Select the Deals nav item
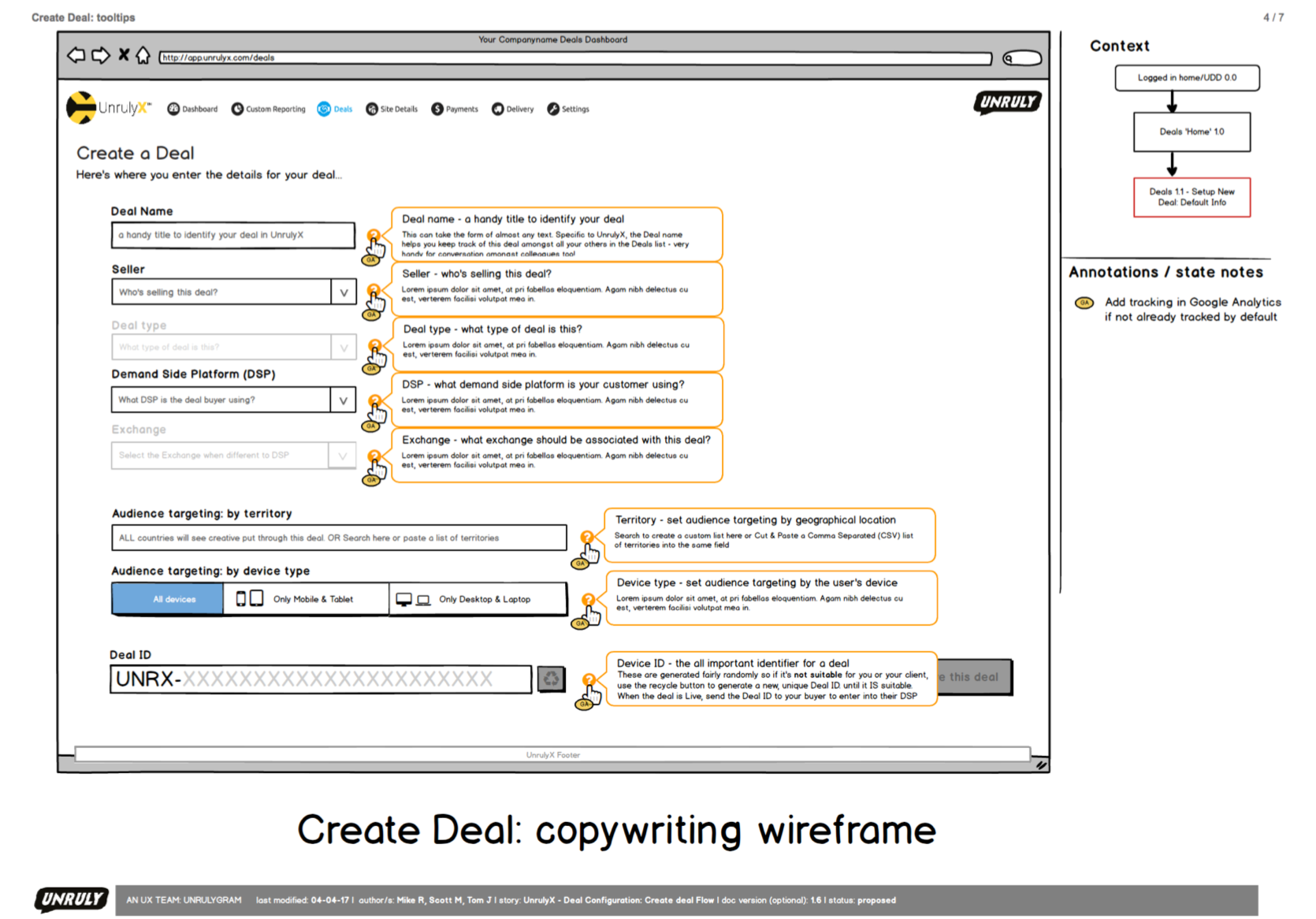The image size is (1316, 919). tap(335, 109)
